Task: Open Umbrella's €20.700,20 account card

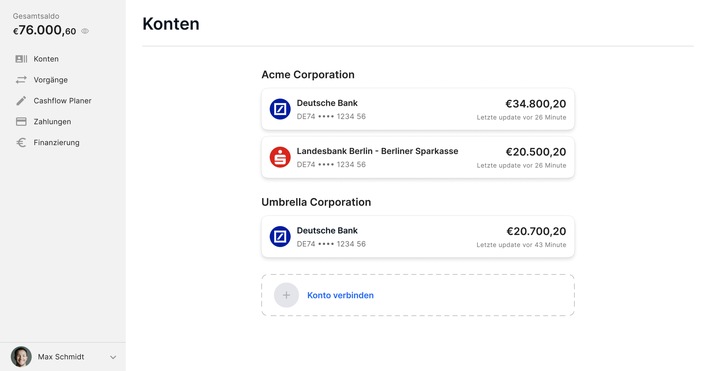Action: tap(418, 236)
